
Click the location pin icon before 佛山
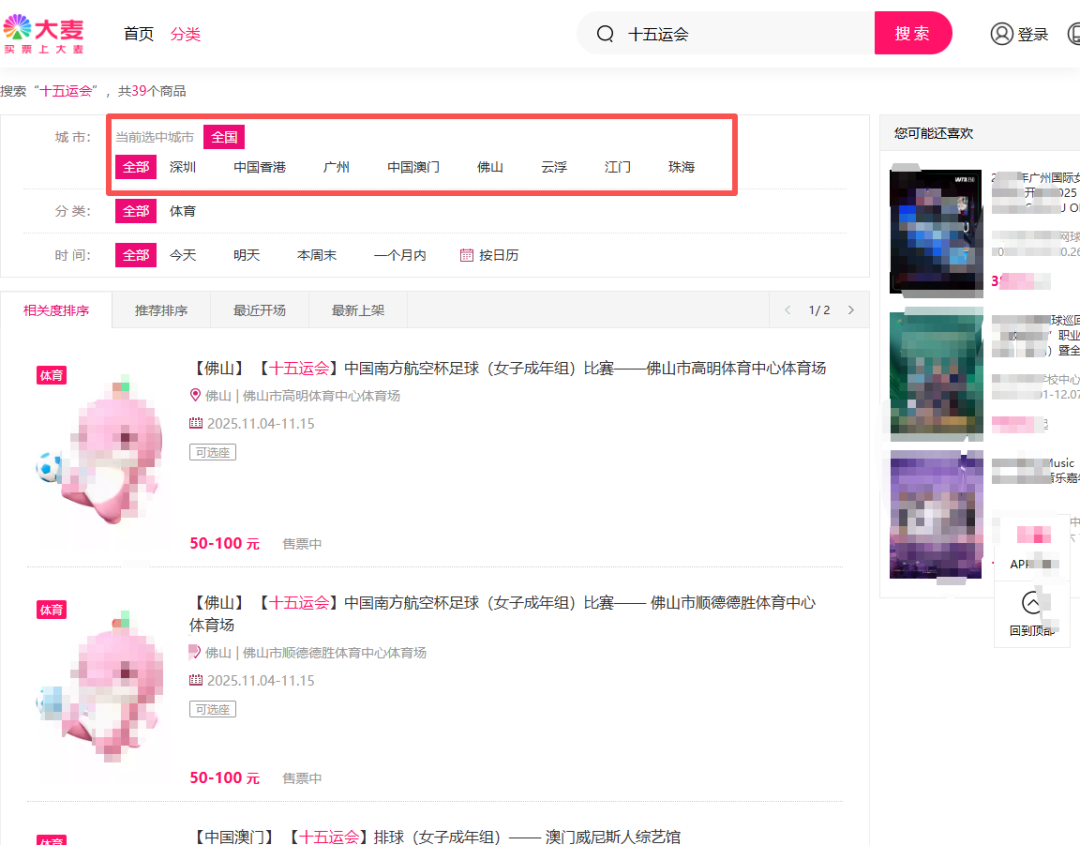tap(196, 395)
